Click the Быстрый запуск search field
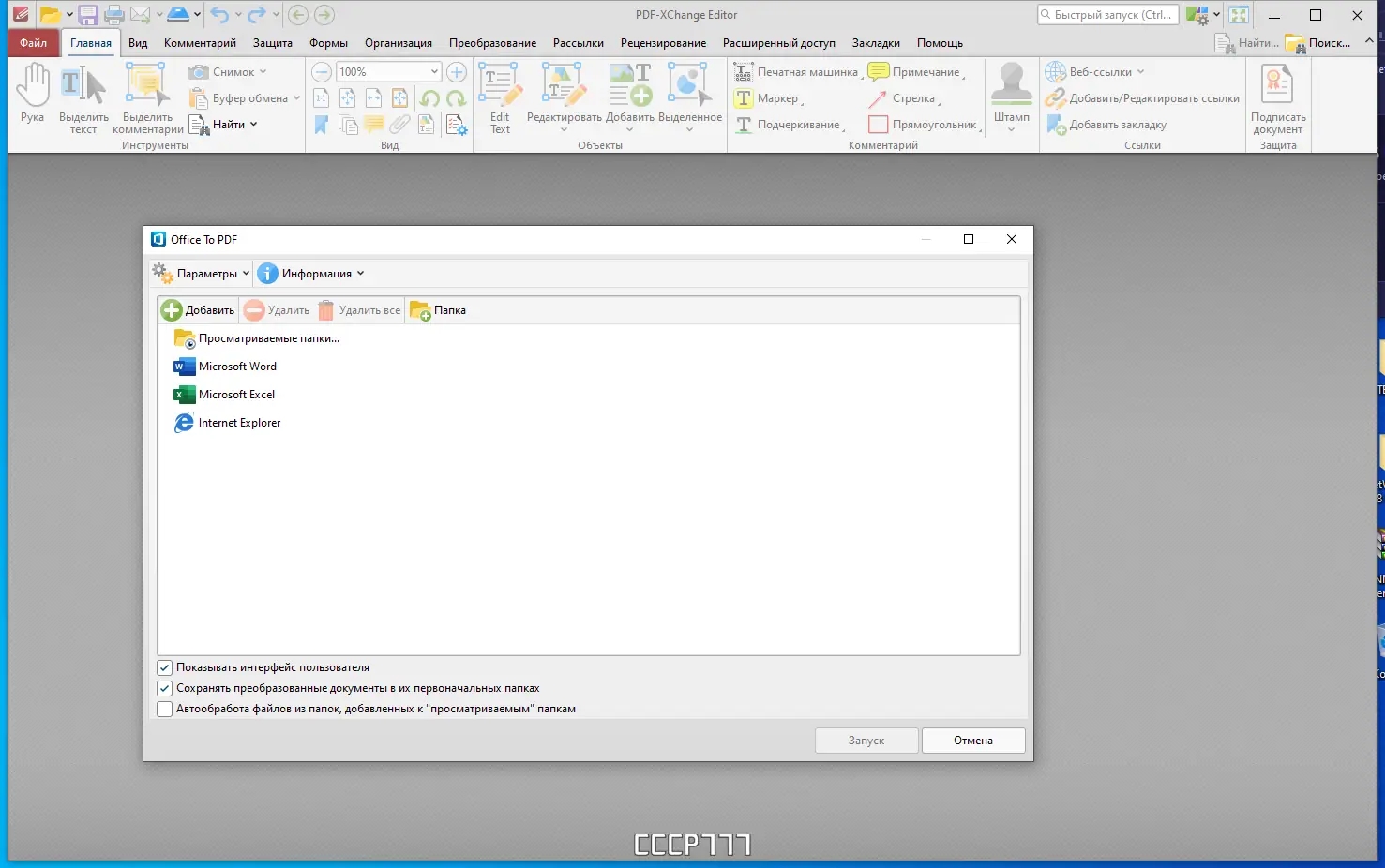The height and width of the screenshot is (868, 1385). [x=1107, y=15]
